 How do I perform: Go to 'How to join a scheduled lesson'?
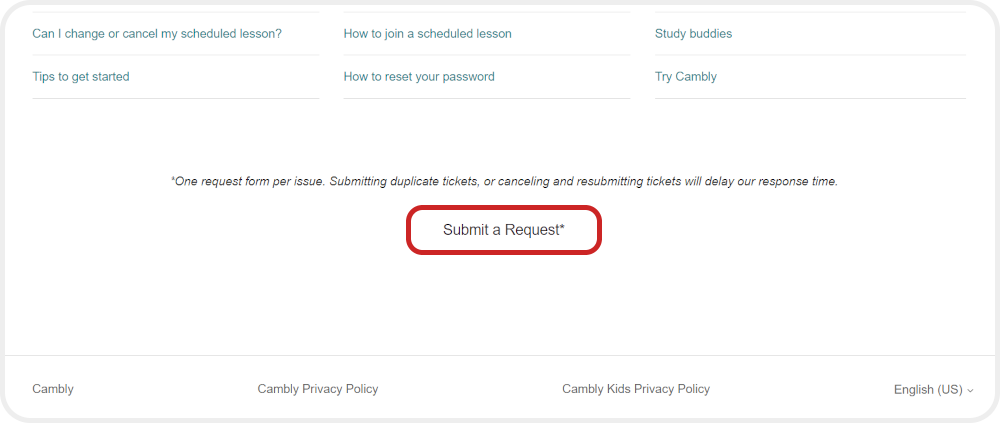[427, 34]
